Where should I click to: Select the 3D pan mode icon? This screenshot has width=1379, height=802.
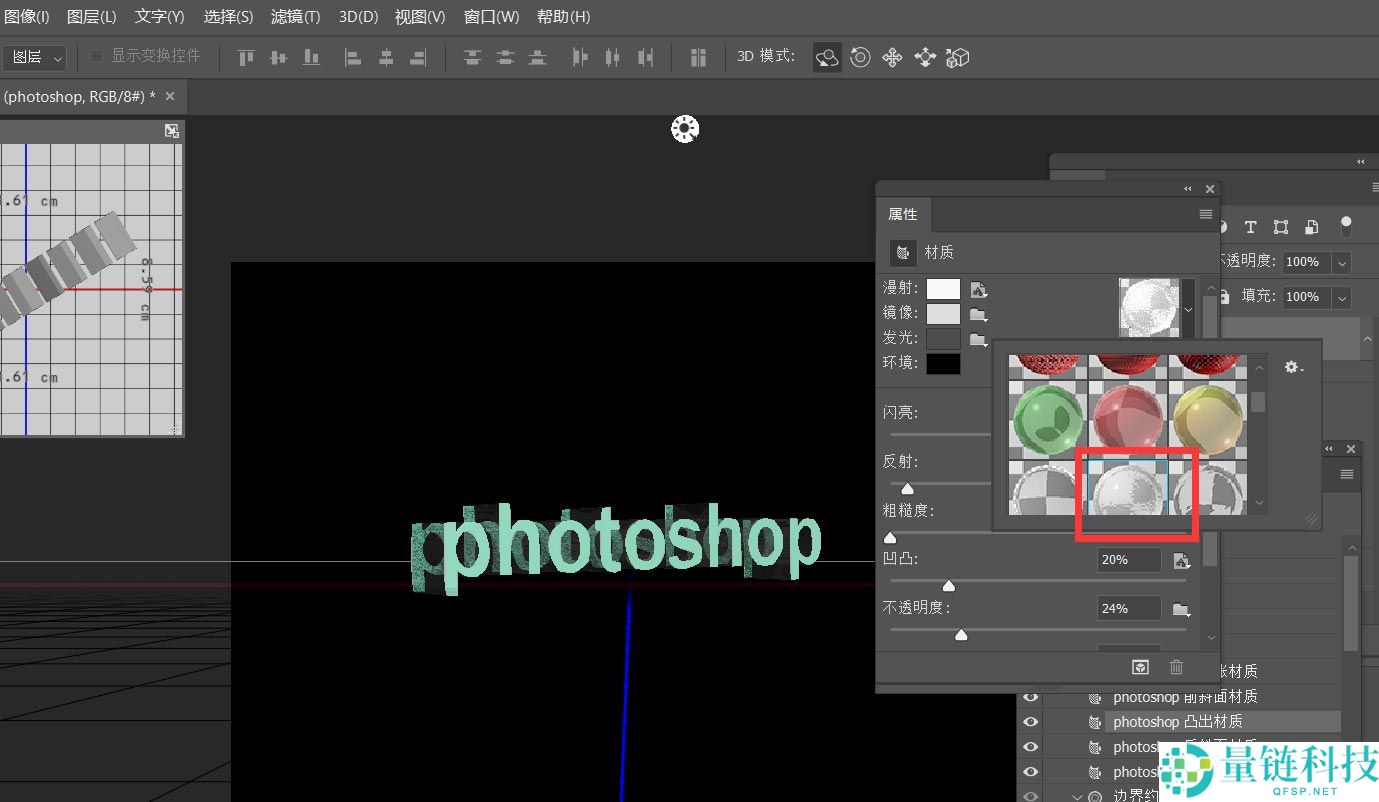pos(892,57)
